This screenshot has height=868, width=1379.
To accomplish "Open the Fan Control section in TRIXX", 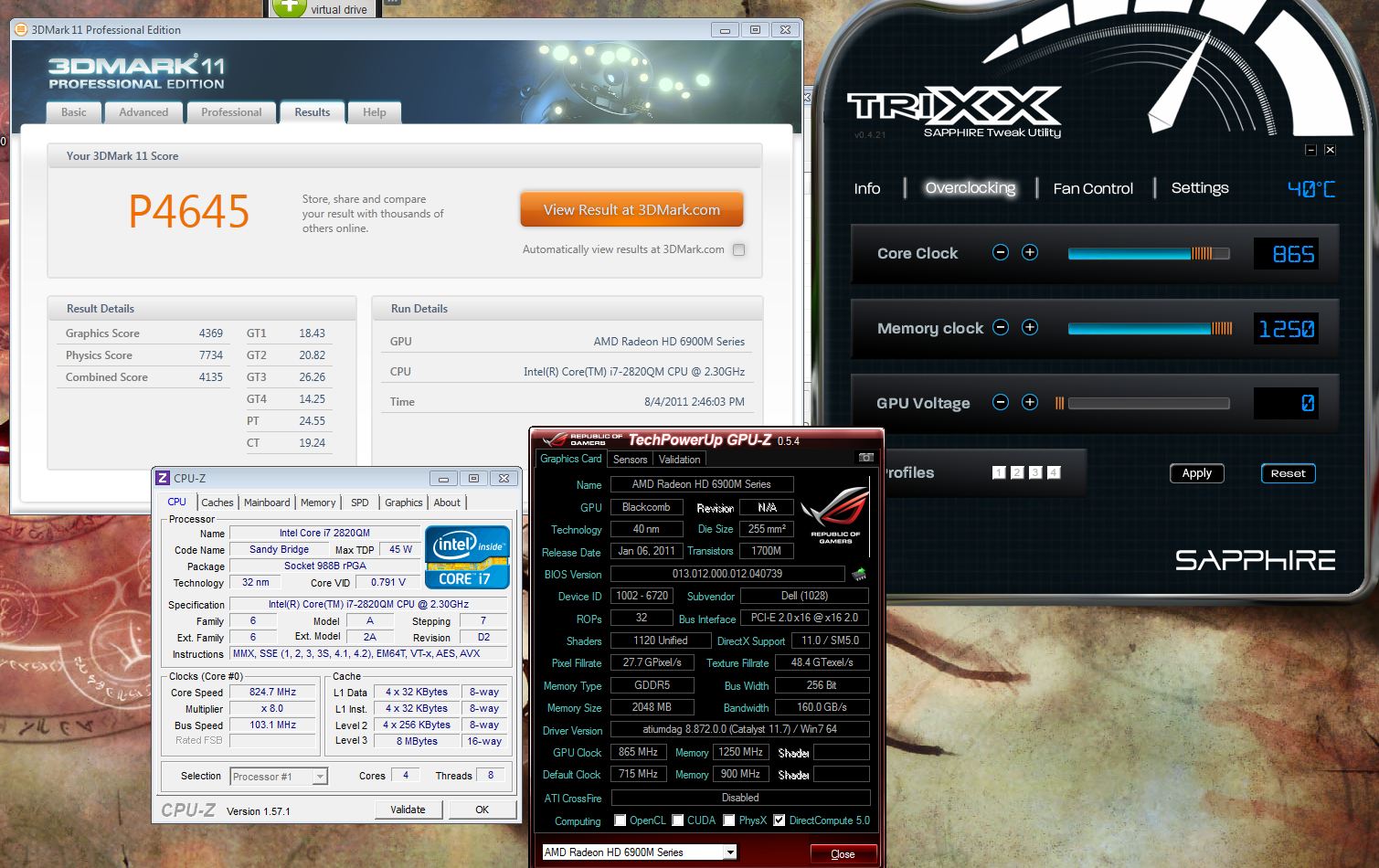I will [1093, 188].
